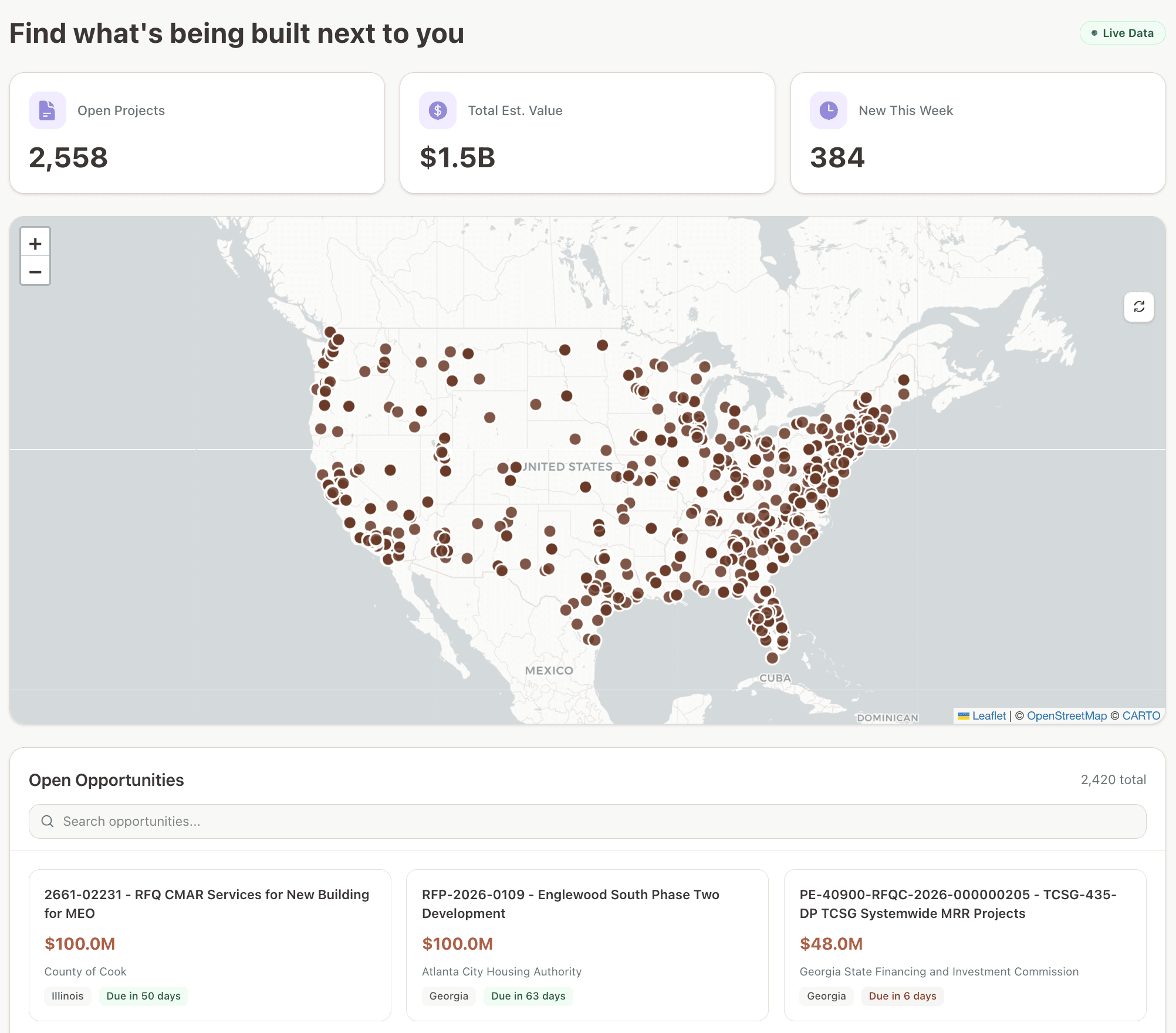Zoom in on the map
This screenshot has width=1176, height=1033.
point(35,243)
